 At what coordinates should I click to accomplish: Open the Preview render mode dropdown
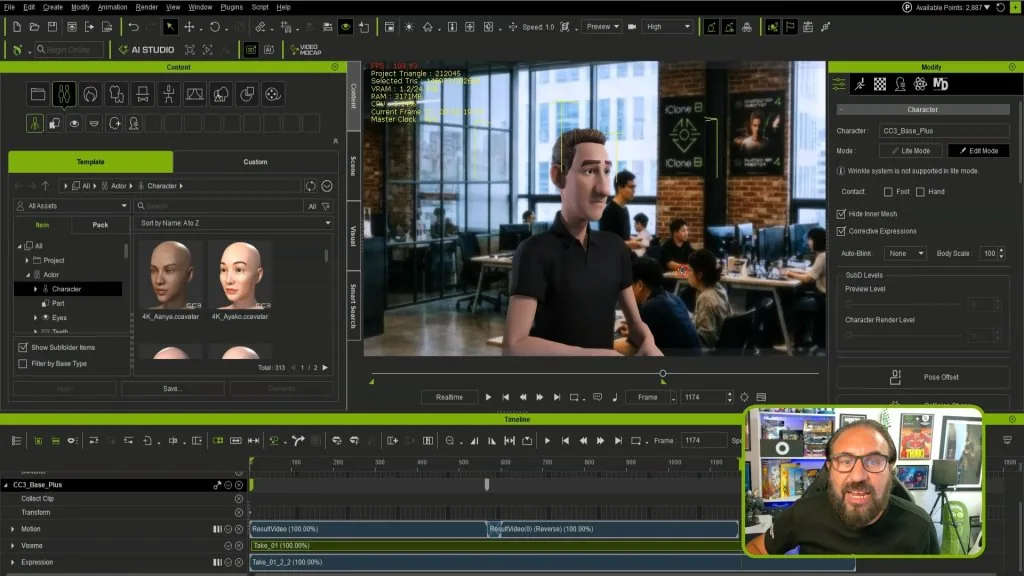(602, 27)
